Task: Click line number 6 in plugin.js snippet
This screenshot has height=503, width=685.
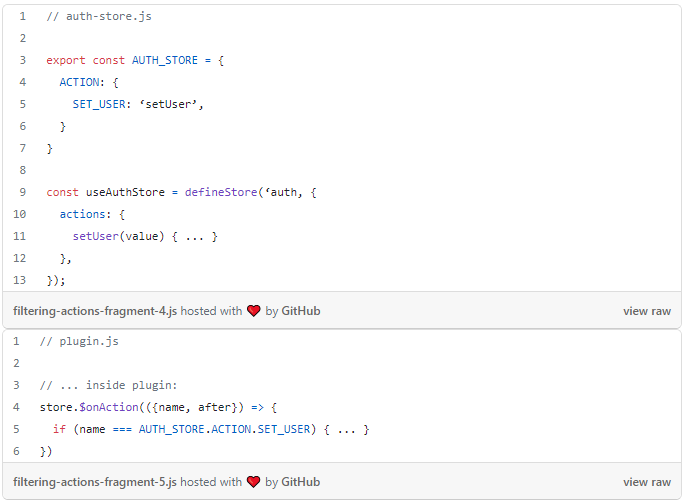Action: click(16, 451)
